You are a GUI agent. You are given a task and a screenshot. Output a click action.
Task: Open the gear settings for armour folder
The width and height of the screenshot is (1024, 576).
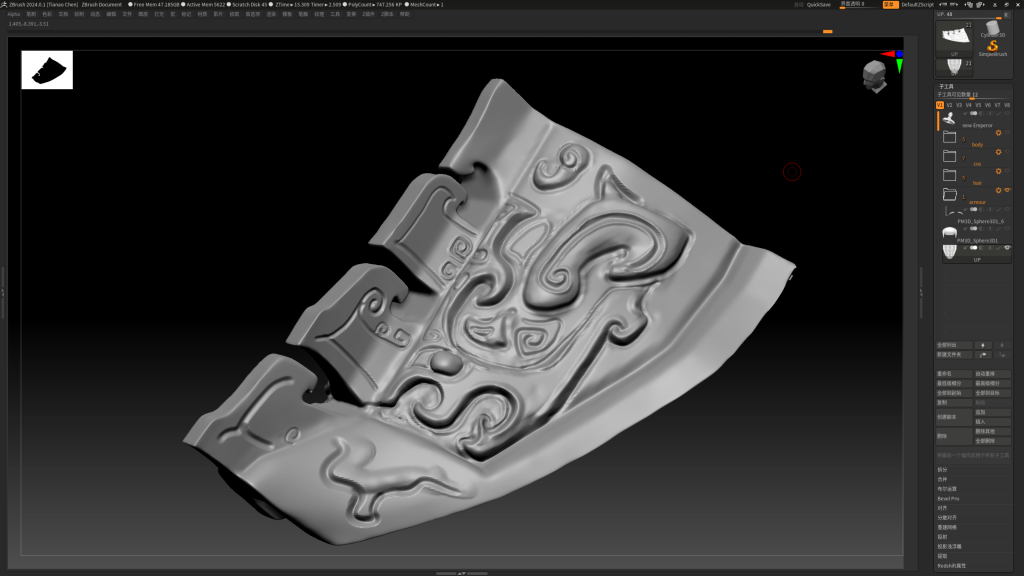pos(998,190)
